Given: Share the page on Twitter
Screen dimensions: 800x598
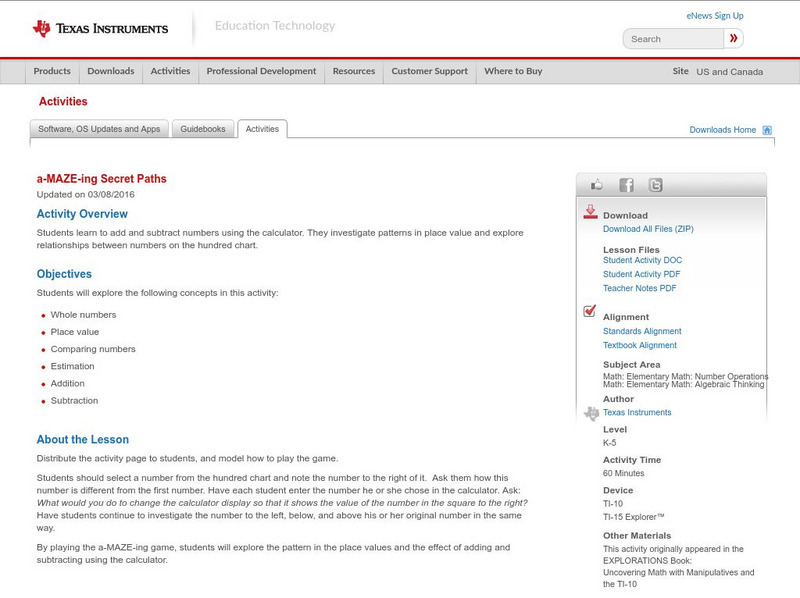Looking at the screenshot, I should [656, 184].
